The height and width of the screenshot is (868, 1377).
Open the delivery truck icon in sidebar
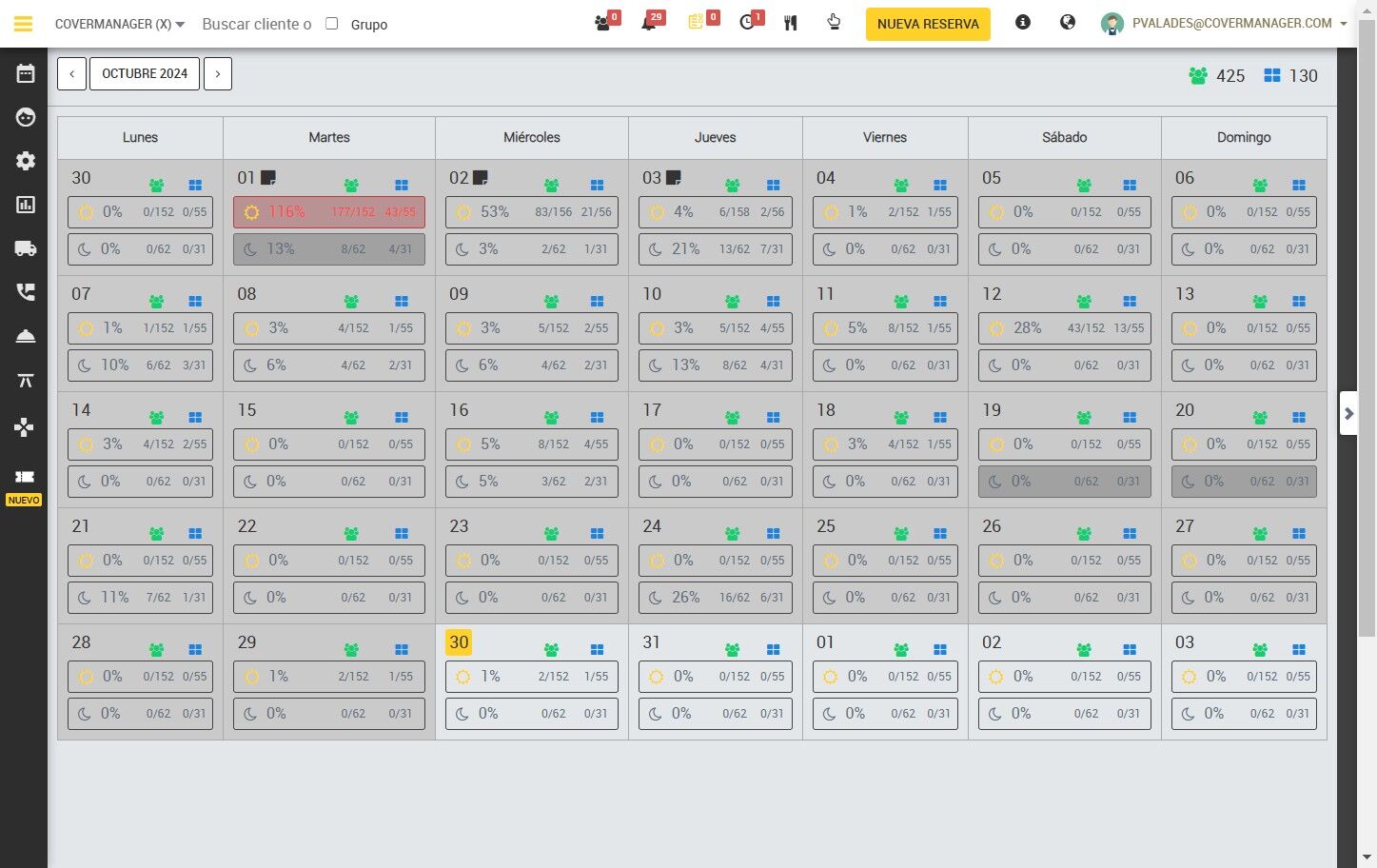point(26,248)
